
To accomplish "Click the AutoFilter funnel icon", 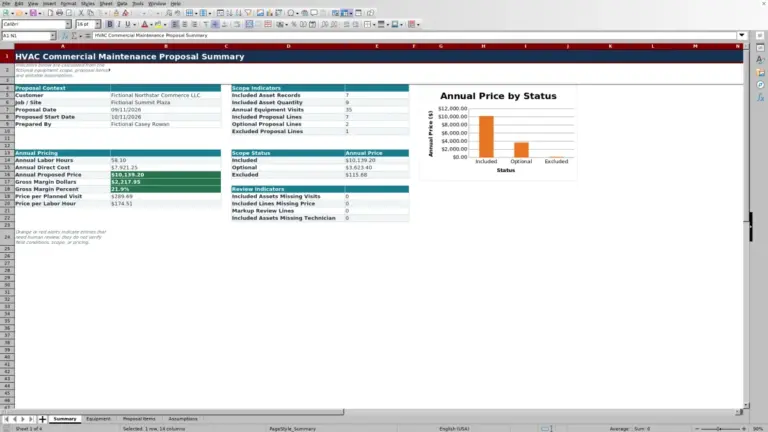I will (248, 13).
